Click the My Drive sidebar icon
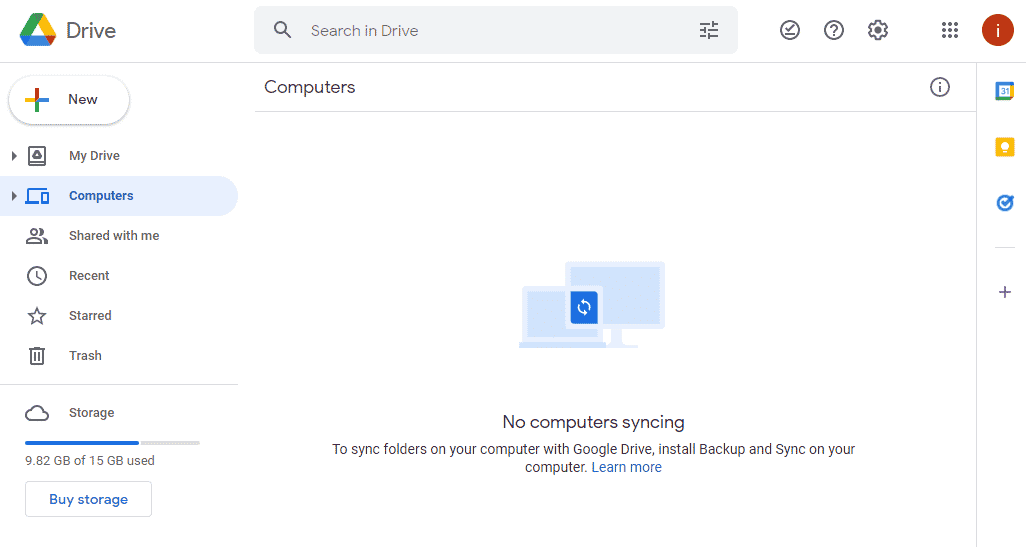Image resolution: width=1026 pixels, height=547 pixels. pyautogui.click(x=37, y=156)
